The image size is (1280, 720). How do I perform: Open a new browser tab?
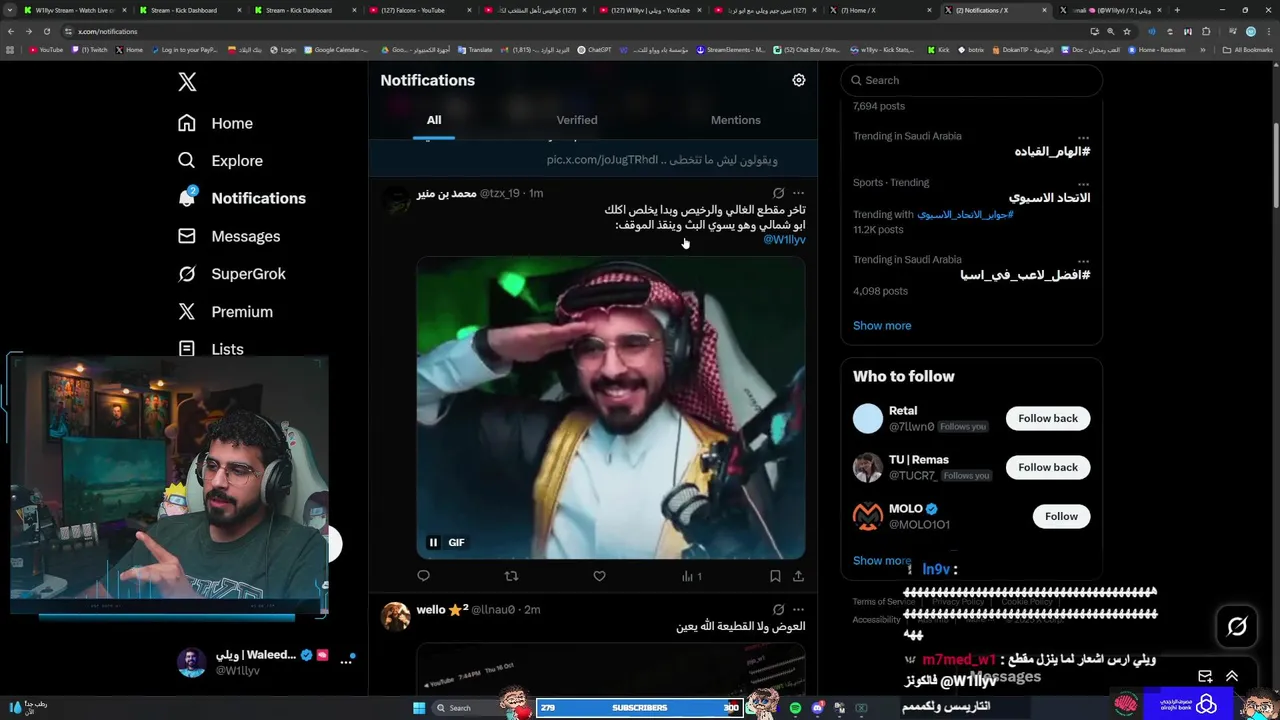[x=1176, y=10]
